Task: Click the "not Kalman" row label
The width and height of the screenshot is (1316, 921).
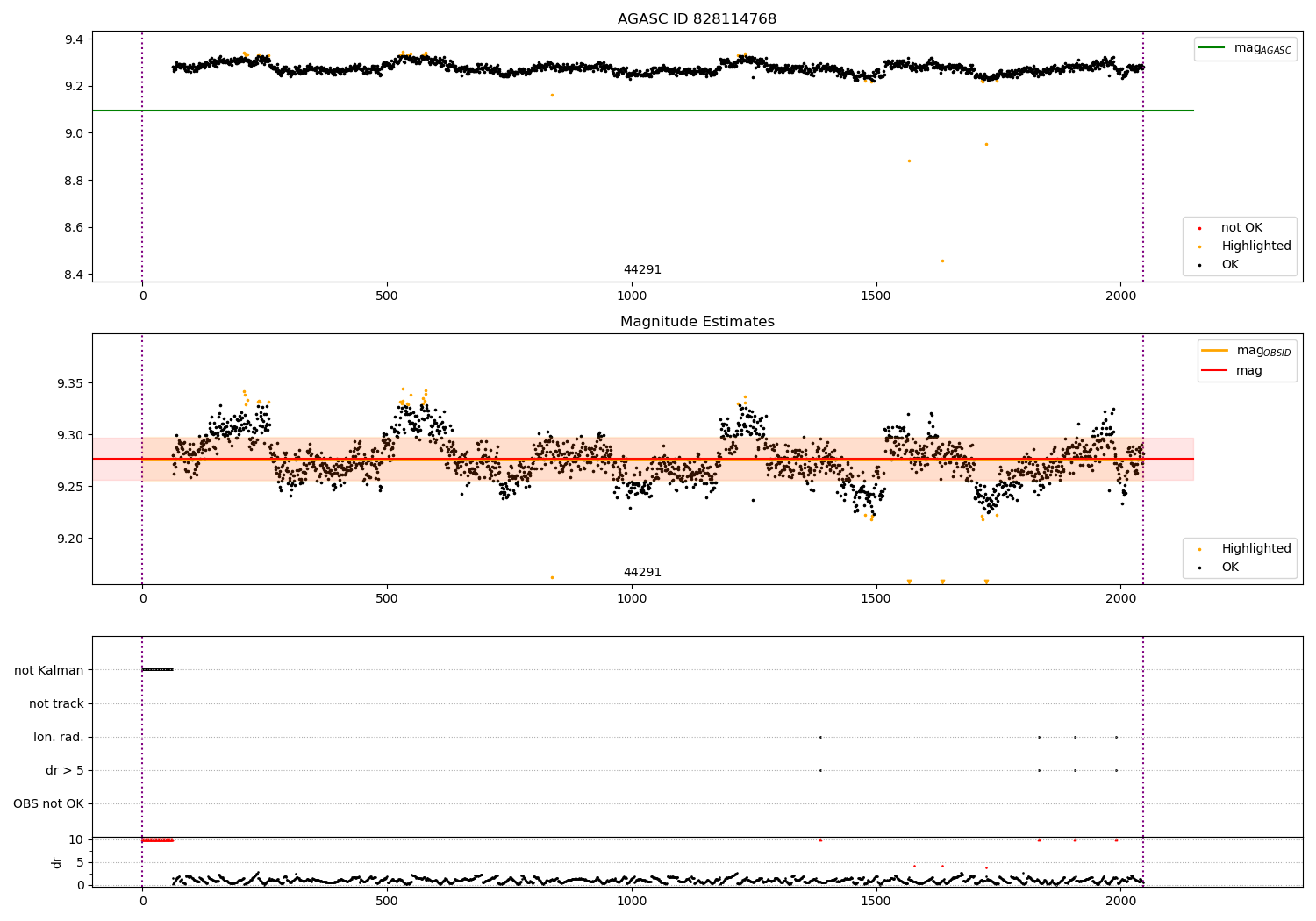Action: coord(49,671)
